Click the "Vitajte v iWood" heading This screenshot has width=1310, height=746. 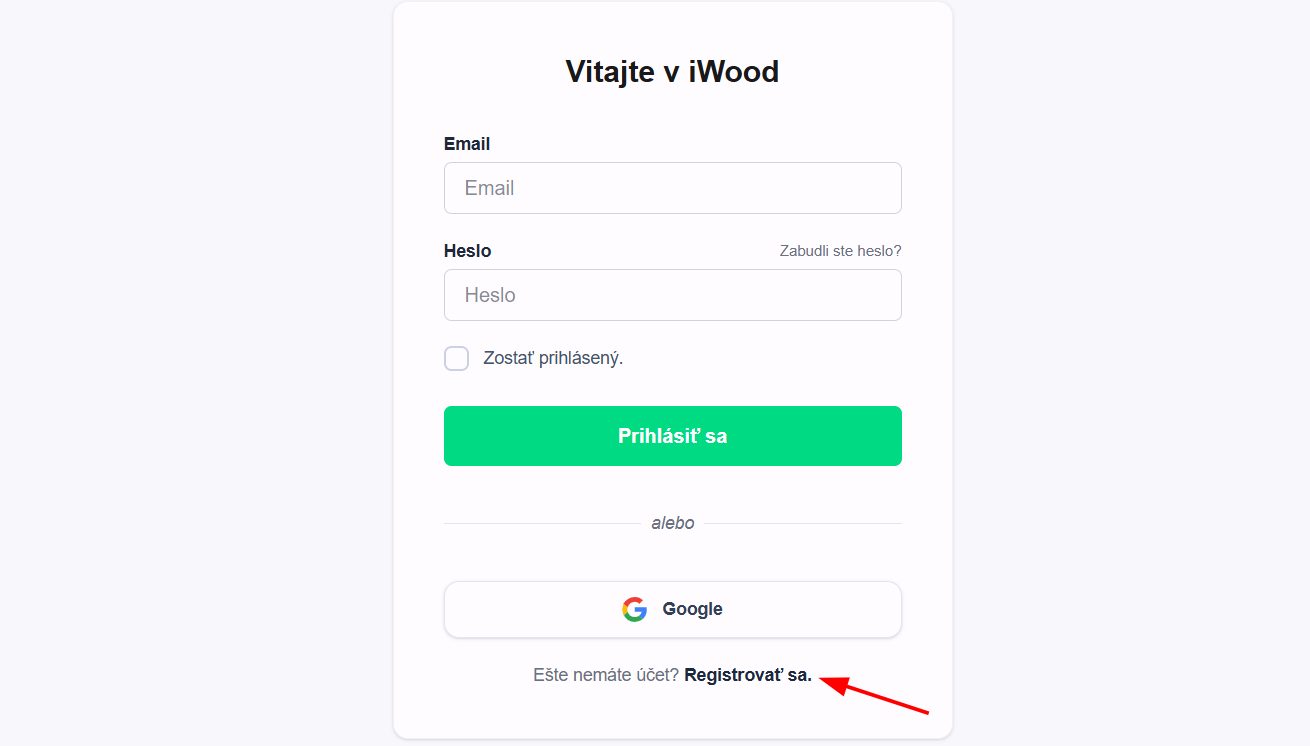tap(672, 72)
